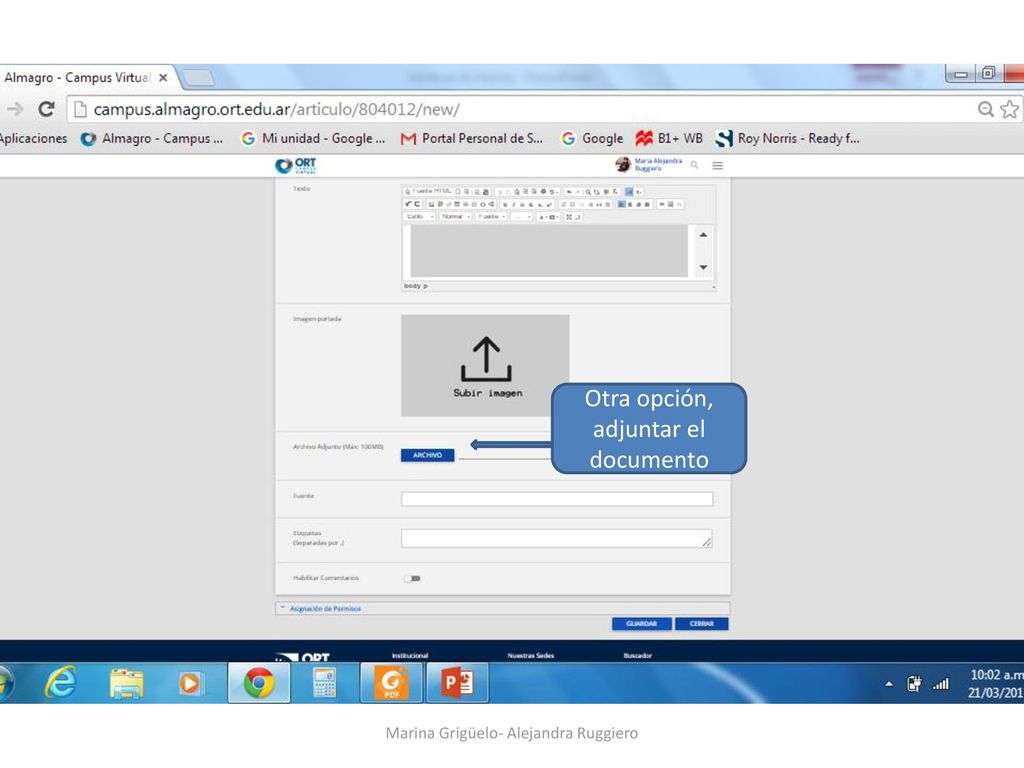Viewport: 1024px width, 768px height.
Task: Open Mi unidad - Google bookmark
Action: coord(313,138)
